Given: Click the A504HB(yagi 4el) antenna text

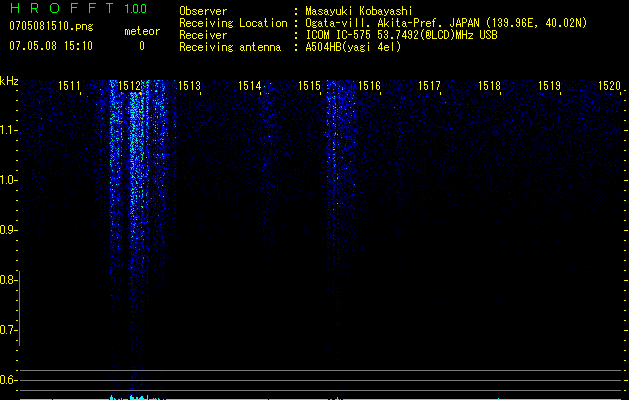Looking at the screenshot, I should point(353,47).
